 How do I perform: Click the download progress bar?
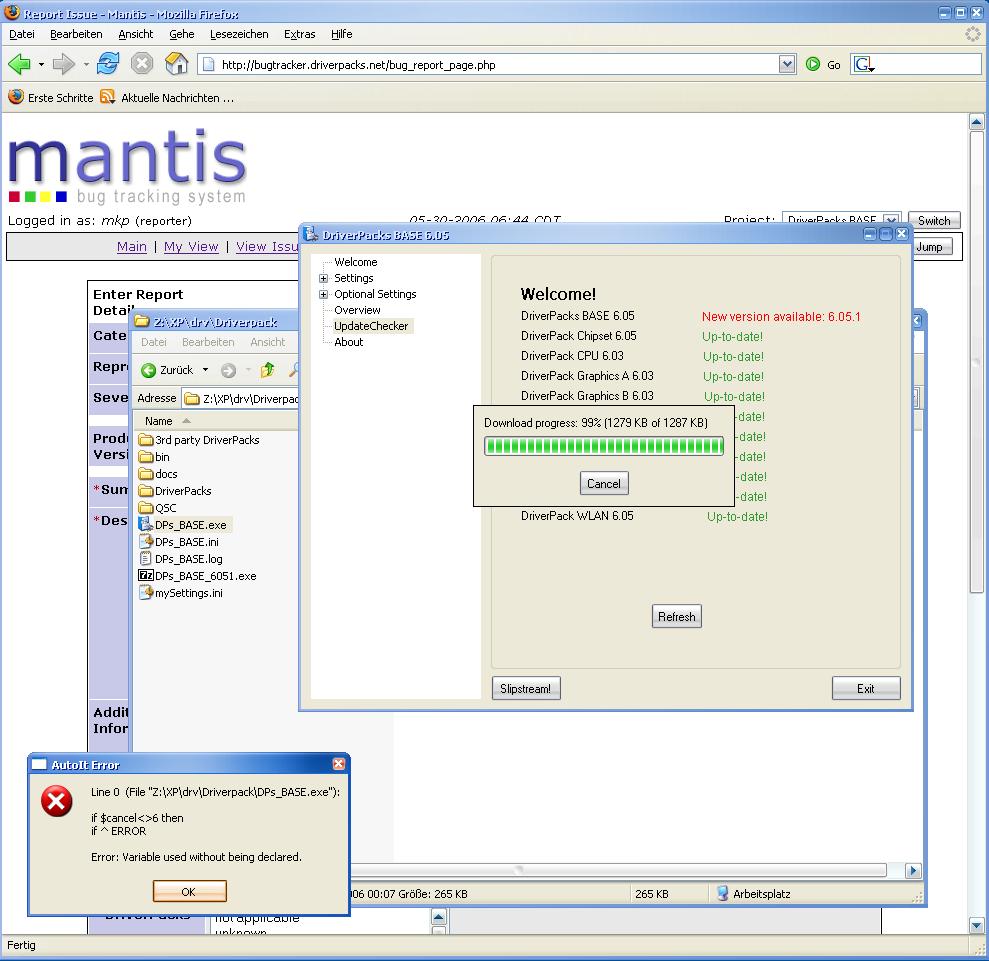[x=603, y=446]
